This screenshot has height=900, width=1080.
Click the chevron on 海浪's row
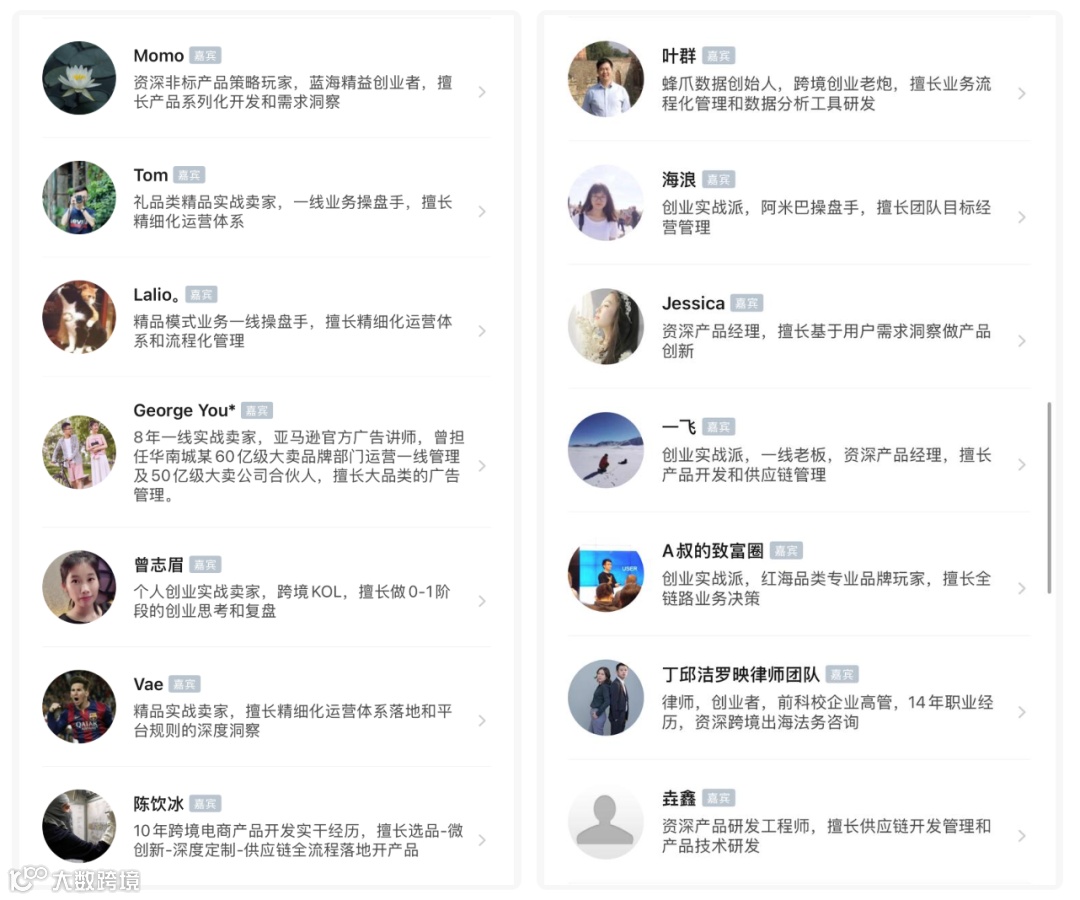point(1021,217)
